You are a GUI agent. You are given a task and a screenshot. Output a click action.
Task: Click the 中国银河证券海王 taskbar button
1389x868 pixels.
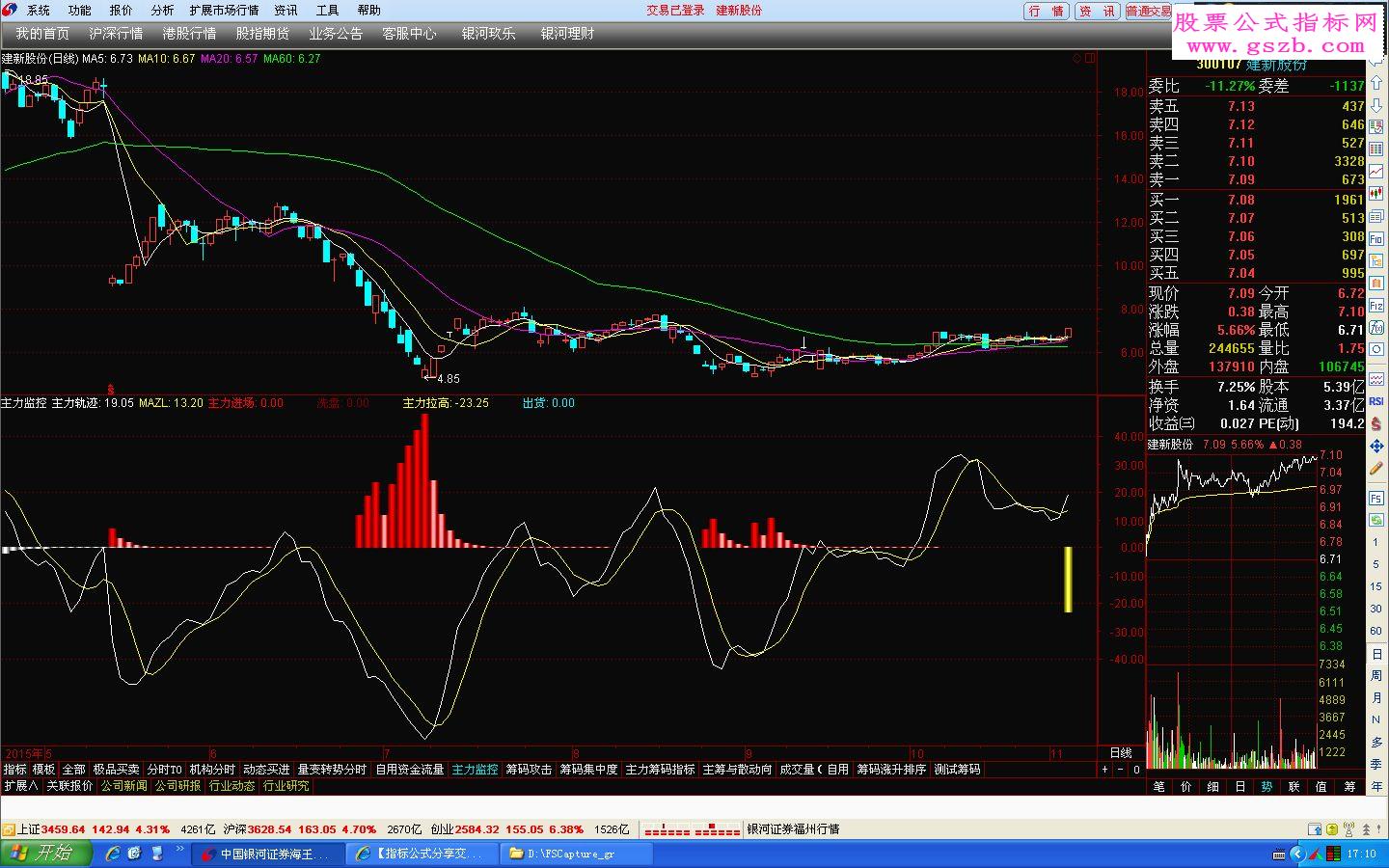267,854
